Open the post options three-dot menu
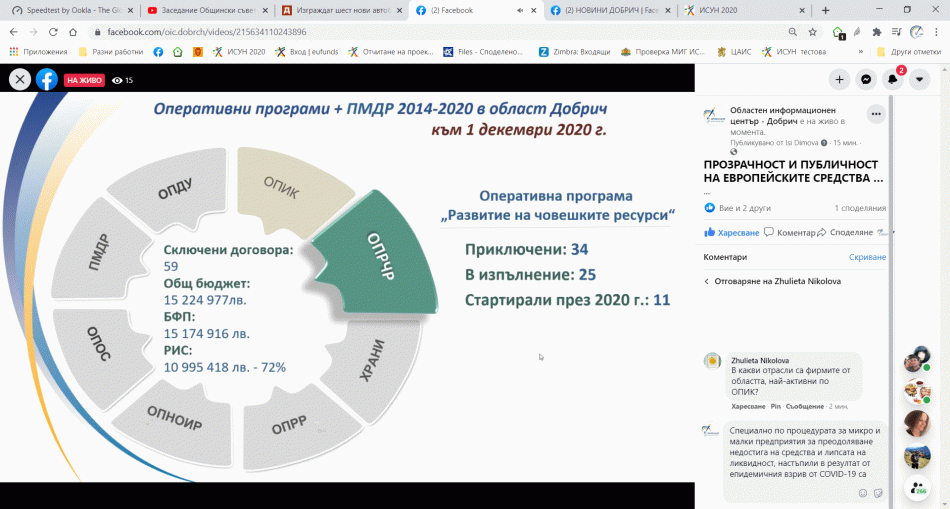 point(877,113)
